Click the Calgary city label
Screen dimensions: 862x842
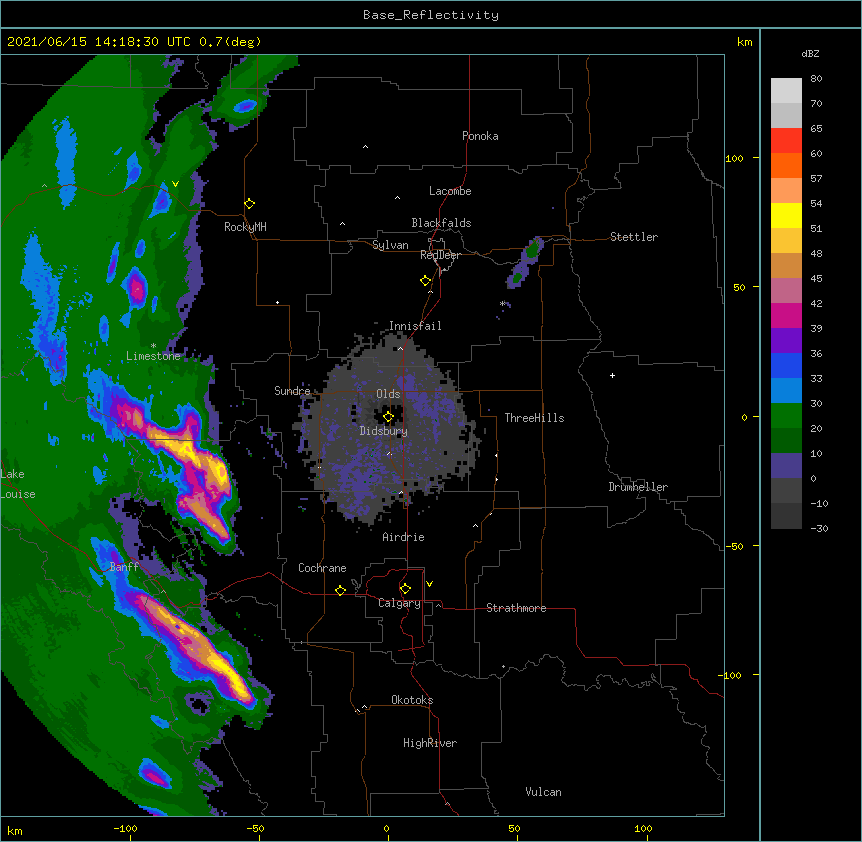[x=400, y=603]
